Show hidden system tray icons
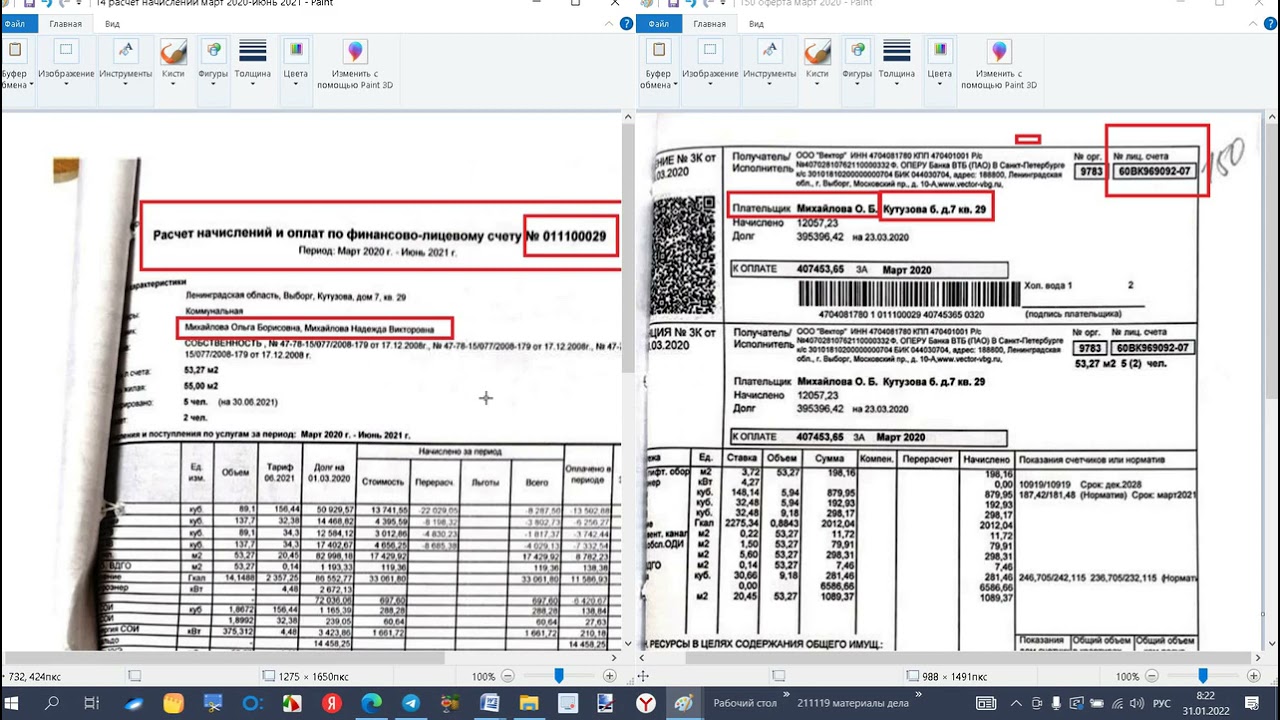Viewport: 1280px width, 720px height. [x=1015, y=704]
